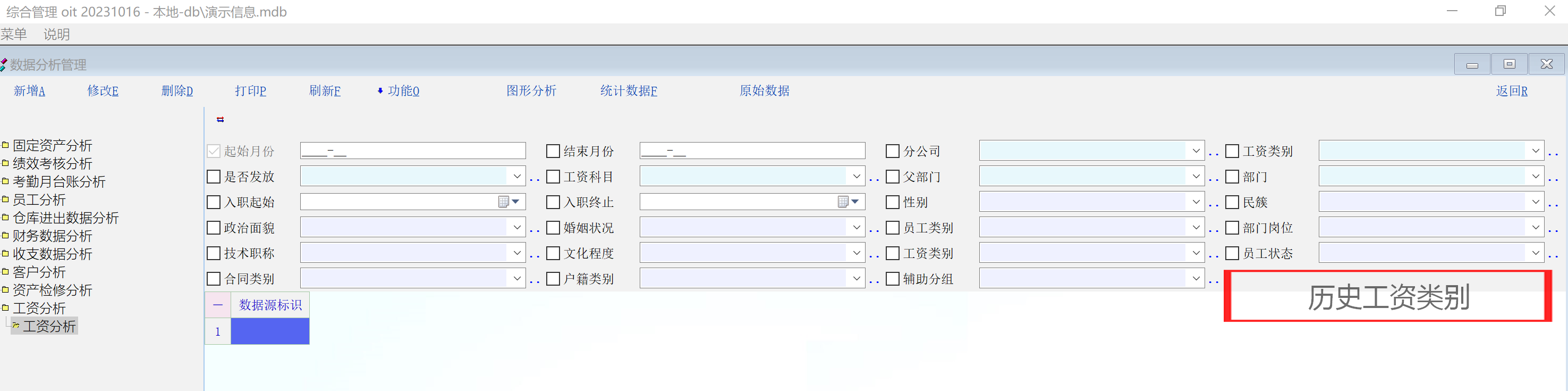Click the 返回R link
The image size is (1568, 391).
click(x=1511, y=91)
